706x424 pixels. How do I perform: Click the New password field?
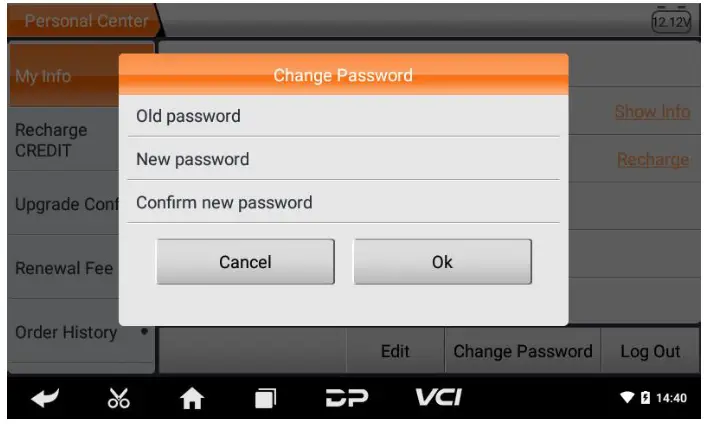(344, 159)
